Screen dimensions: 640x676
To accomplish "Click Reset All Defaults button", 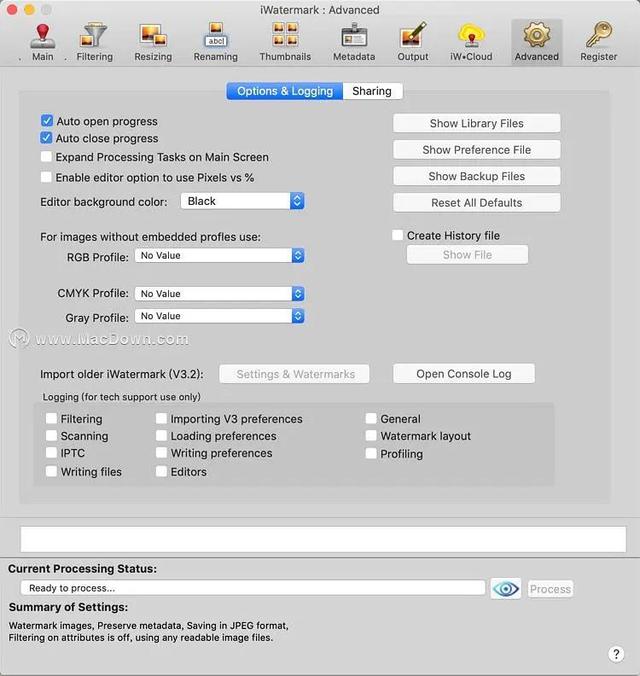I will [x=477, y=203].
